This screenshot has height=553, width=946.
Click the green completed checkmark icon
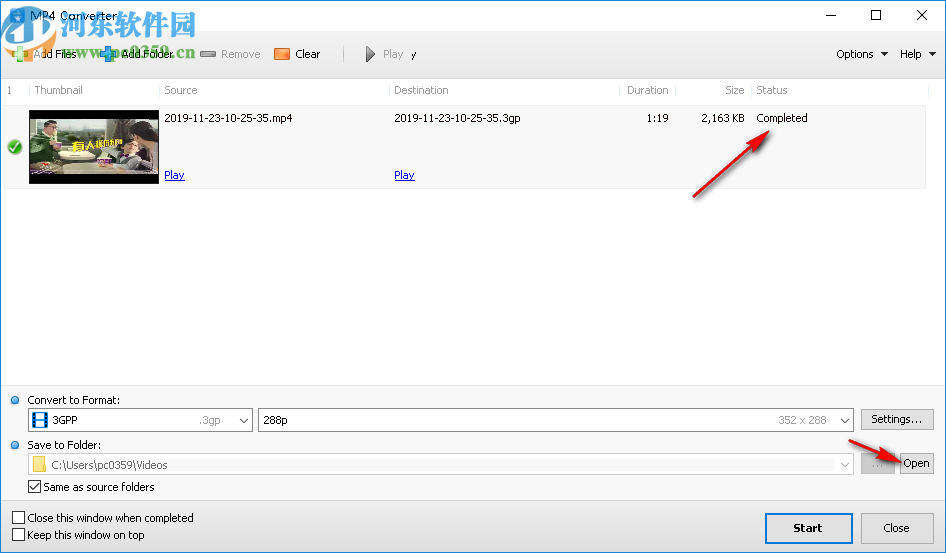pyautogui.click(x=14, y=147)
